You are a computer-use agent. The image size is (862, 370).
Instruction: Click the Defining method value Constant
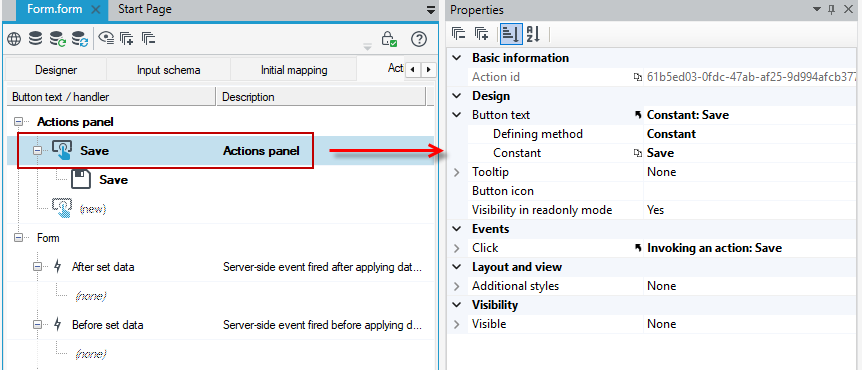point(671,134)
